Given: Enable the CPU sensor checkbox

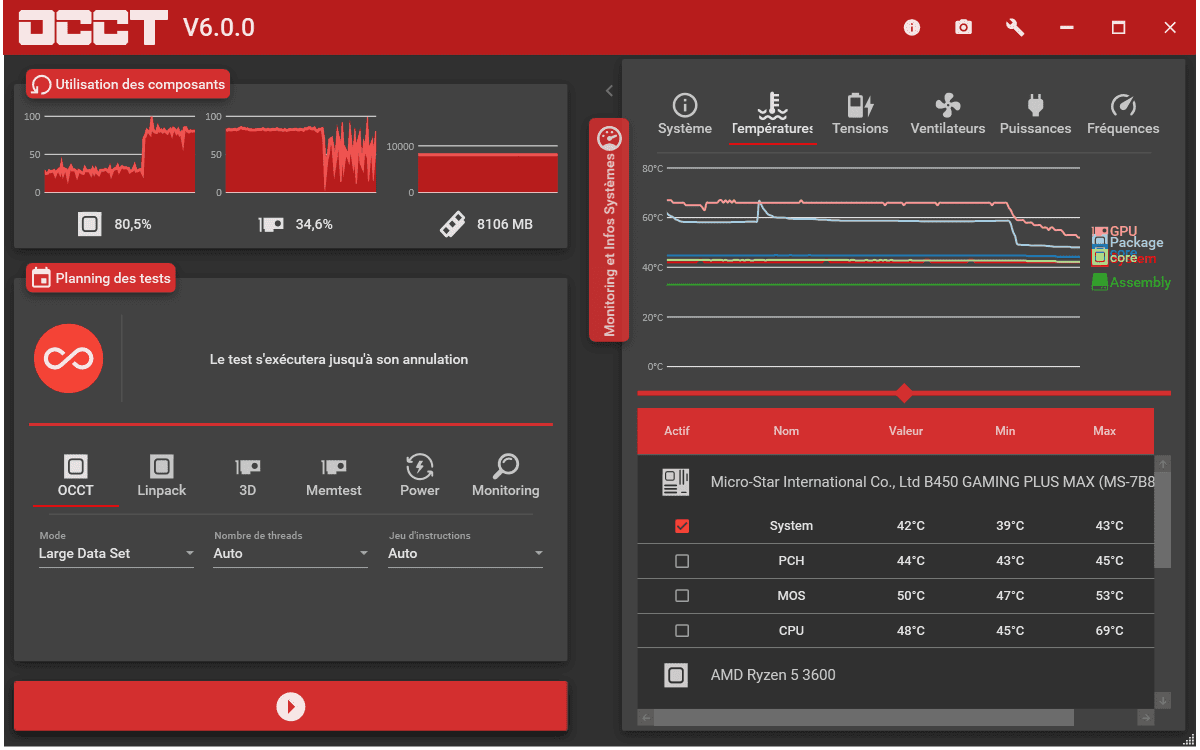Looking at the screenshot, I should [x=682, y=631].
